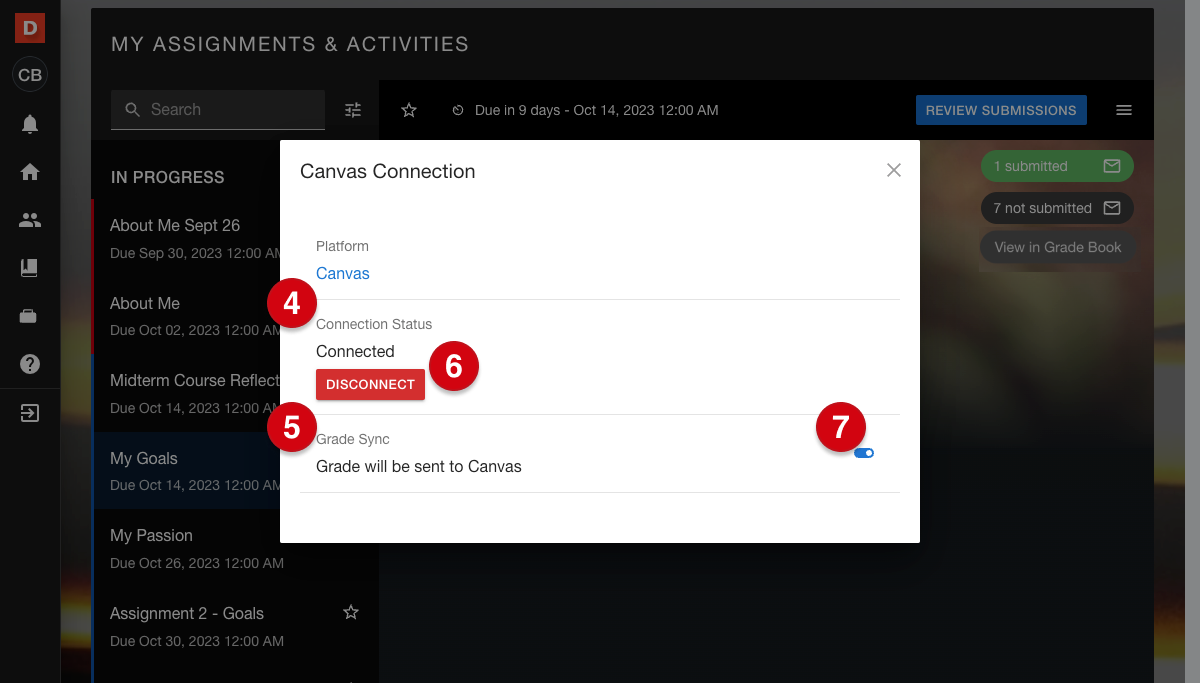Open the filter options icon beside Search
1200x683 pixels.
tap(353, 110)
